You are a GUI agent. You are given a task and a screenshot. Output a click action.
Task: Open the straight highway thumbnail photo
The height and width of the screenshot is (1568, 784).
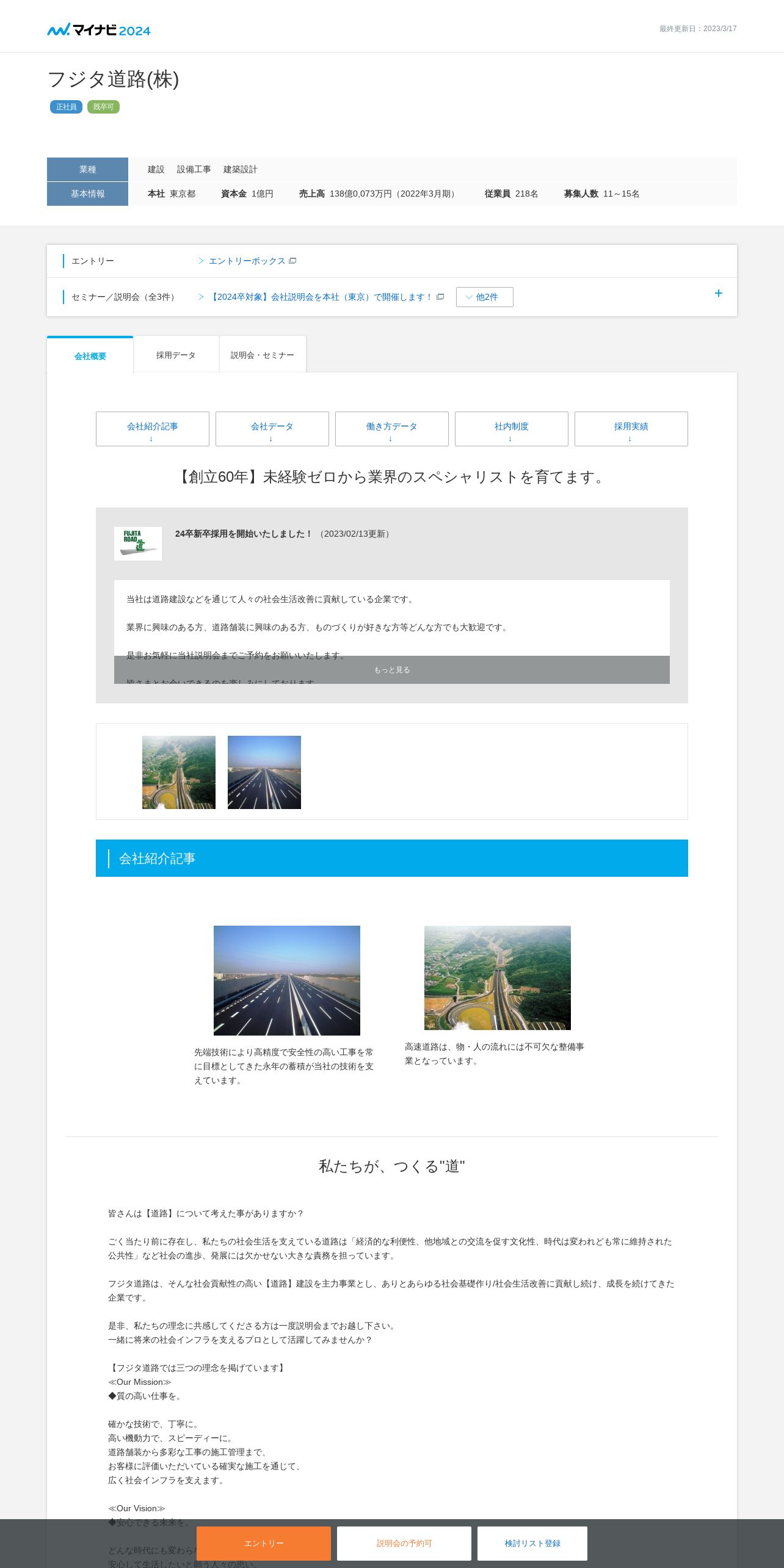coord(264,772)
